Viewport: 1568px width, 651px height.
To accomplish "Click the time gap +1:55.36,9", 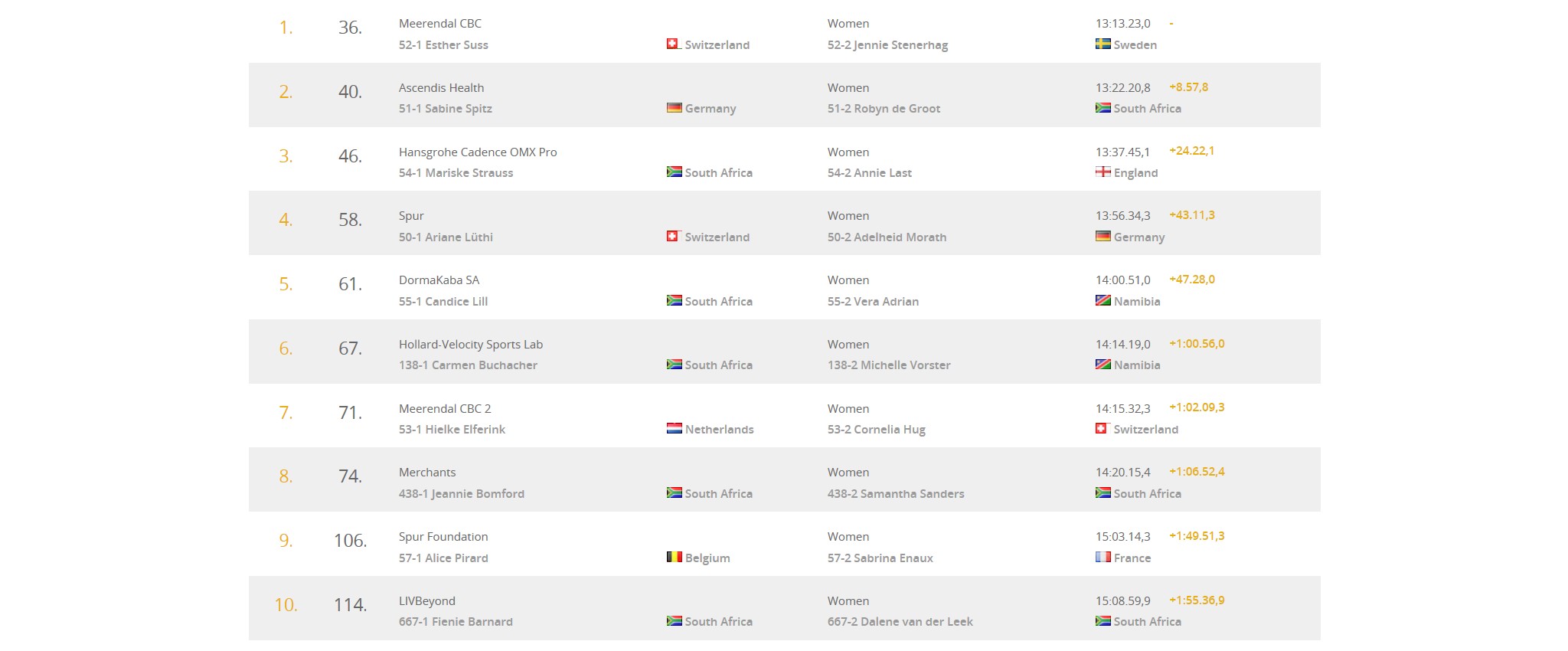I will (1197, 600).
